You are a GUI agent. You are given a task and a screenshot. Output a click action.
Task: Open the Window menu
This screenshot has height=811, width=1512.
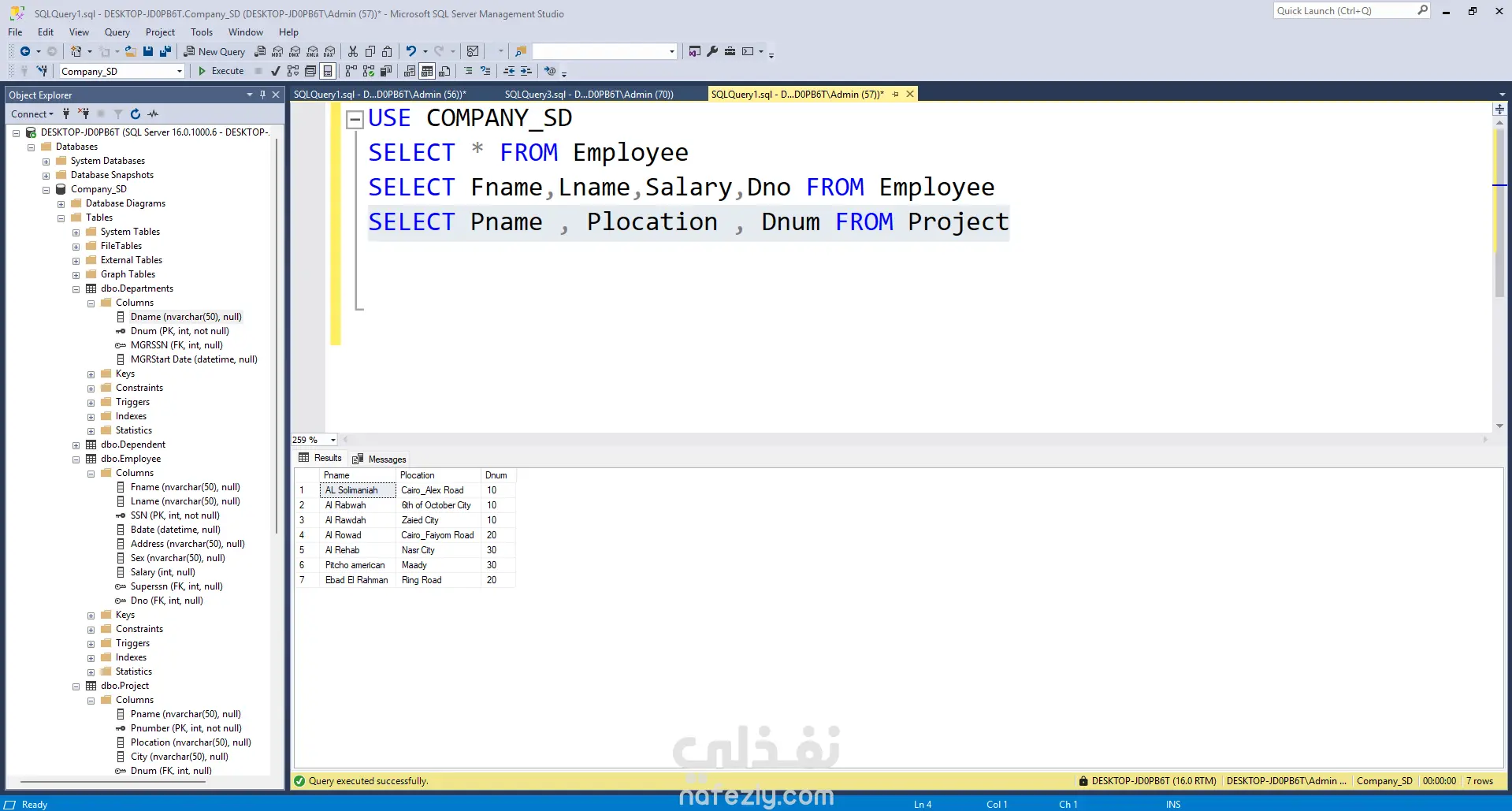(x=245, y=32)
